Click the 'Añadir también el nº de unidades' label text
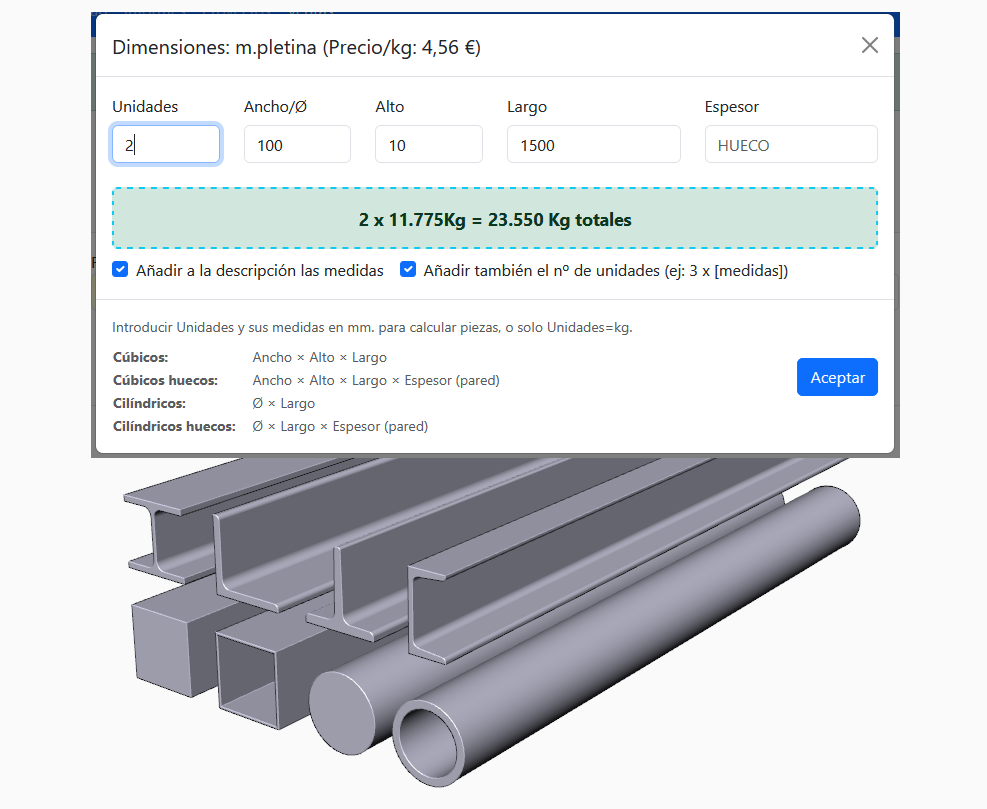Image resolution: width=987 pixels, height=809 pixels. click(605, 271)
